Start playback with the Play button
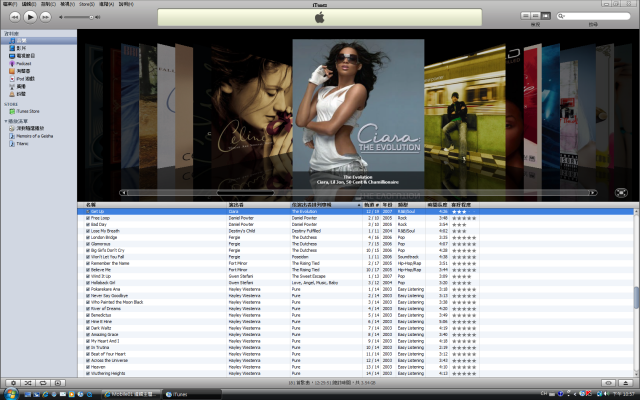 point(30,17)
